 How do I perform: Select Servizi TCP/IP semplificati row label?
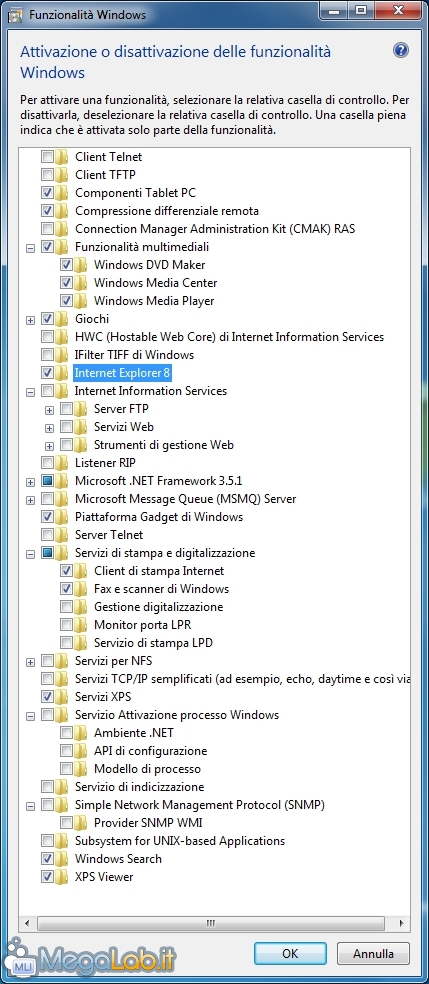(243, 679)
